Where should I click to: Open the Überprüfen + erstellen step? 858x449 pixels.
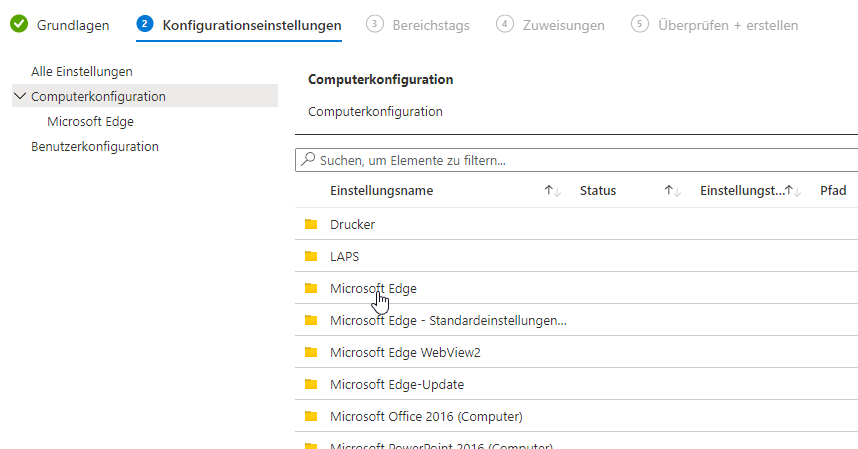(x=728, y=25)
